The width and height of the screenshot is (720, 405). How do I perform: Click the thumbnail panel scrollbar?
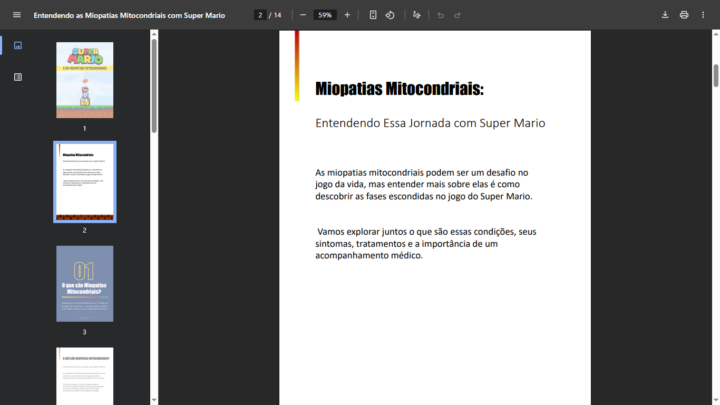[x=154, y=85]
